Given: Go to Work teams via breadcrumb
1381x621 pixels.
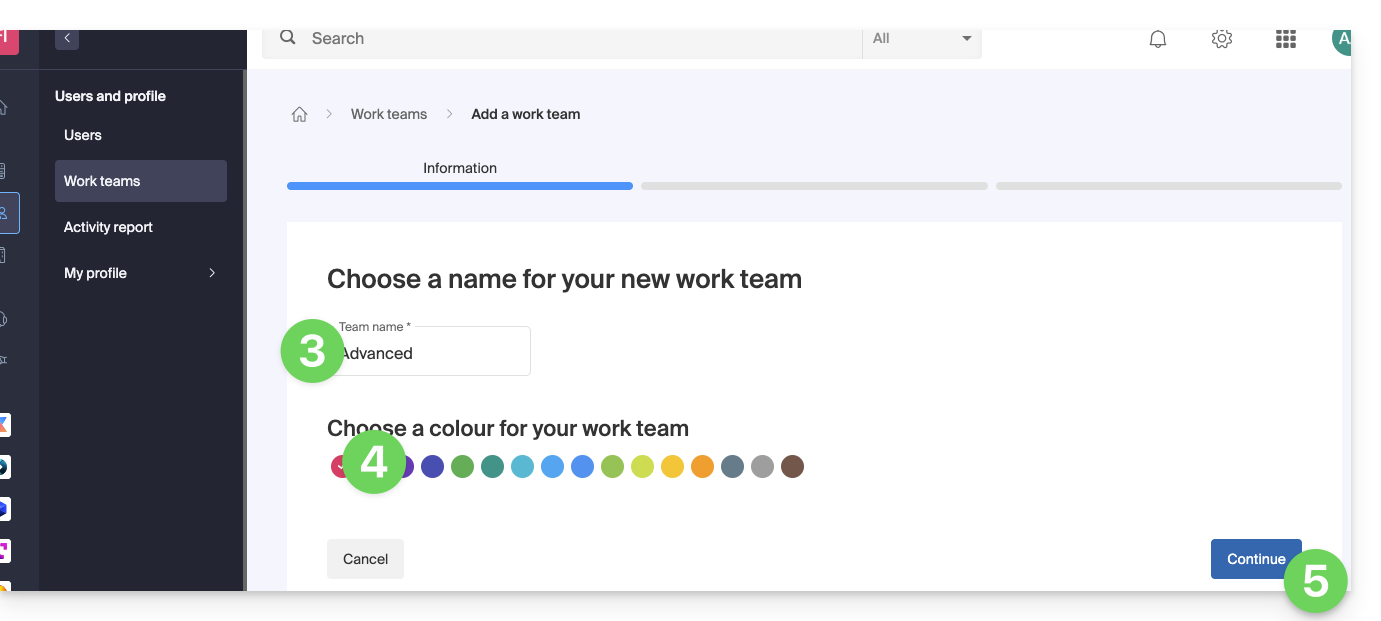Looking at the screenshot, I should coord(388,114).
